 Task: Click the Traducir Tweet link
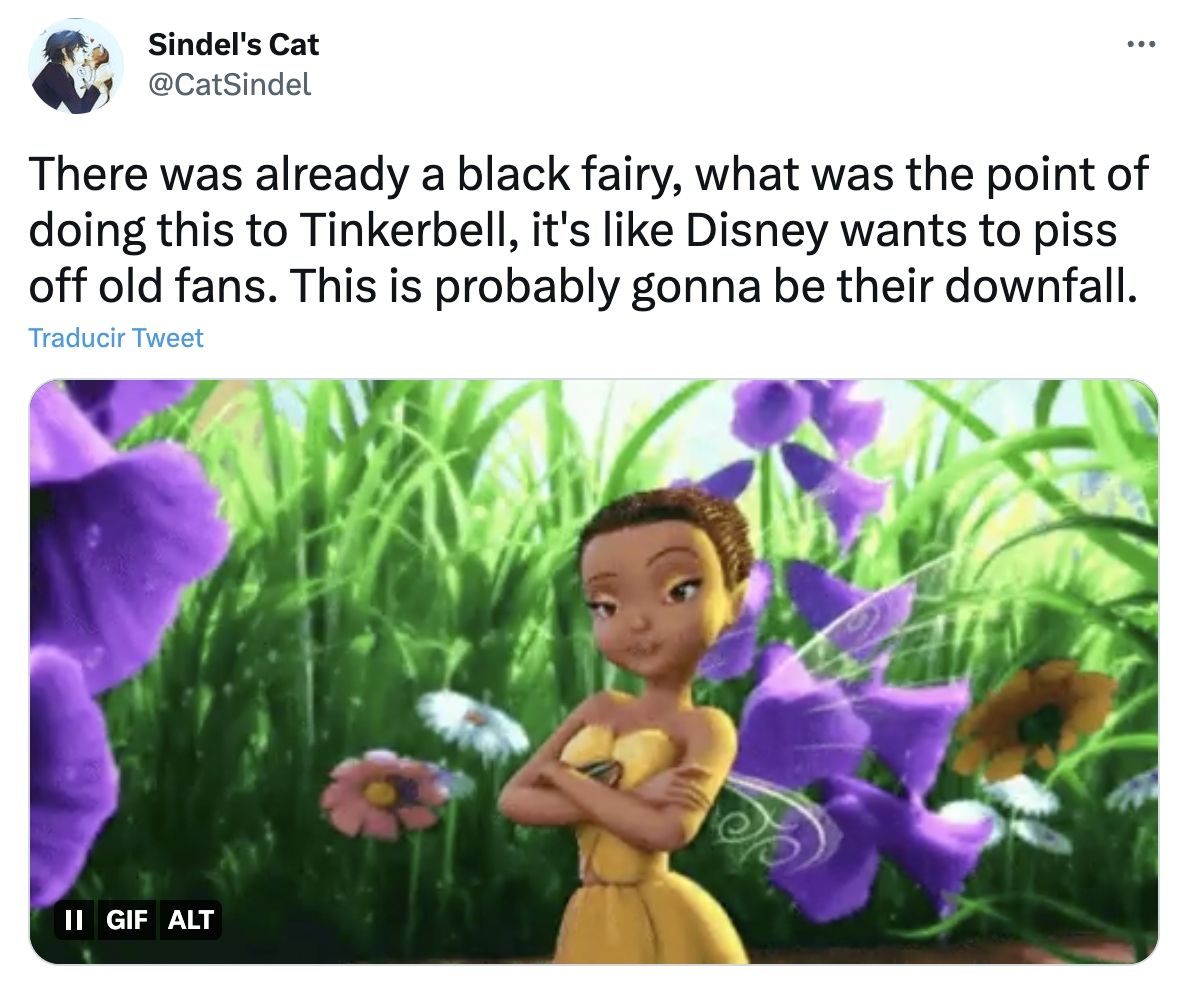pyautogui.click(x=116, y=338)
